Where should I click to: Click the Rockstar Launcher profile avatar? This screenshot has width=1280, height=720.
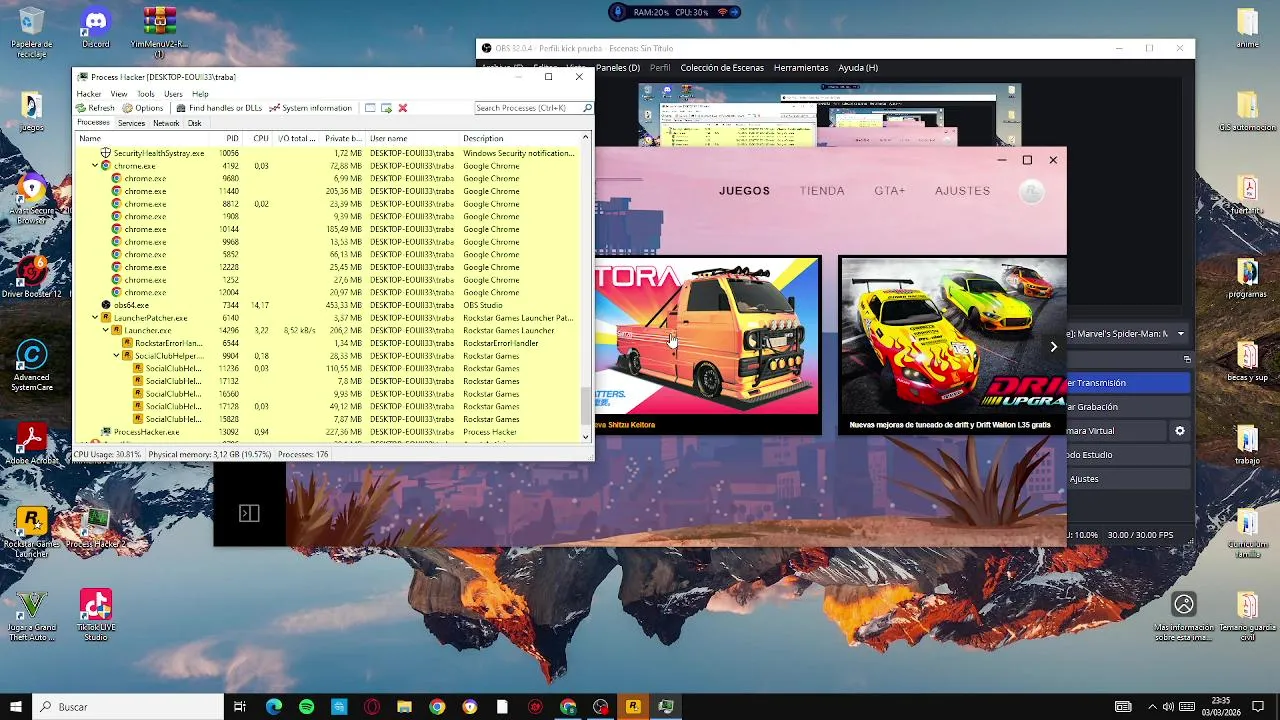[x=1031, y=191]
